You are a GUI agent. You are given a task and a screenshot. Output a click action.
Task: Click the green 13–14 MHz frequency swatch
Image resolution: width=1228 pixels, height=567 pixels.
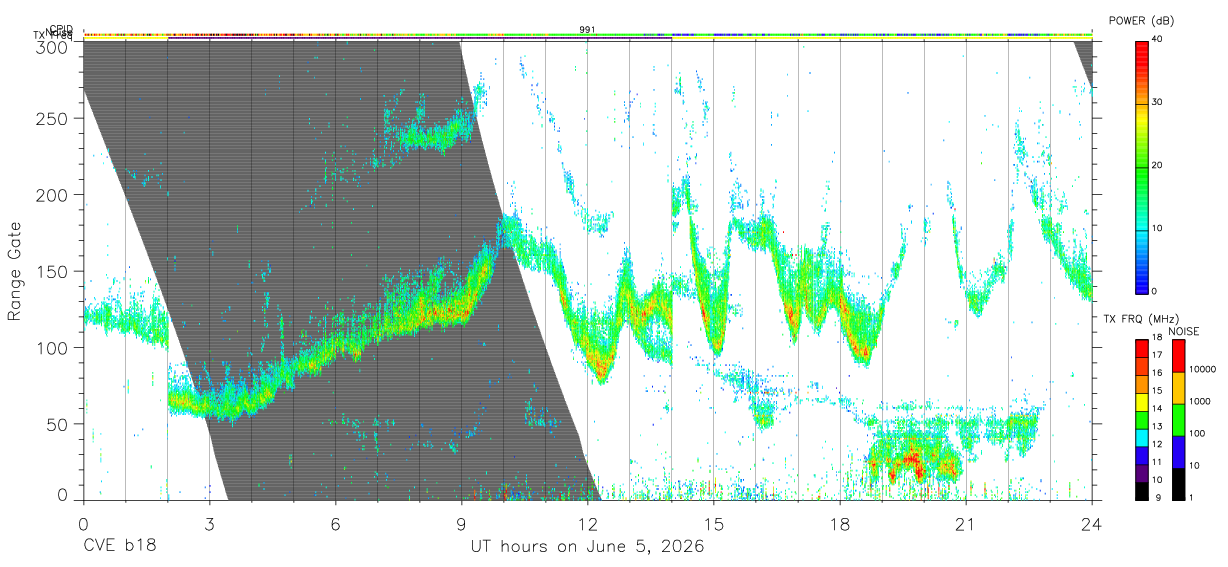pyautogui.click(x=1141, y=419)
